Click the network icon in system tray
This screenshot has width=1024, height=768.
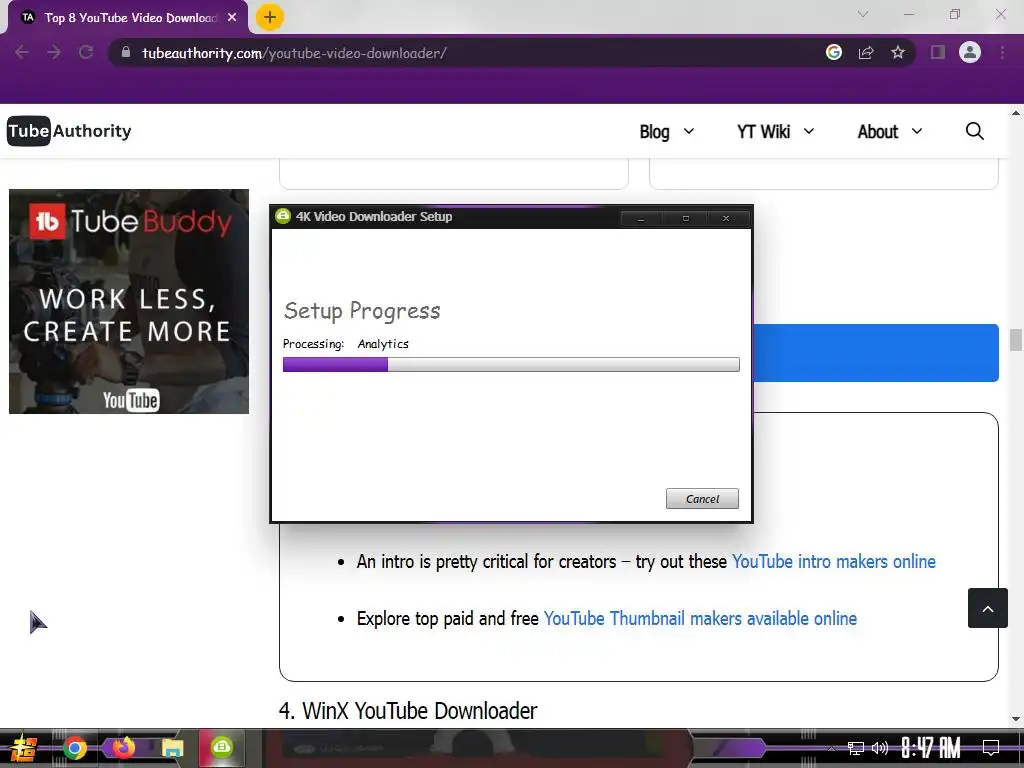[x=856, y=748]
